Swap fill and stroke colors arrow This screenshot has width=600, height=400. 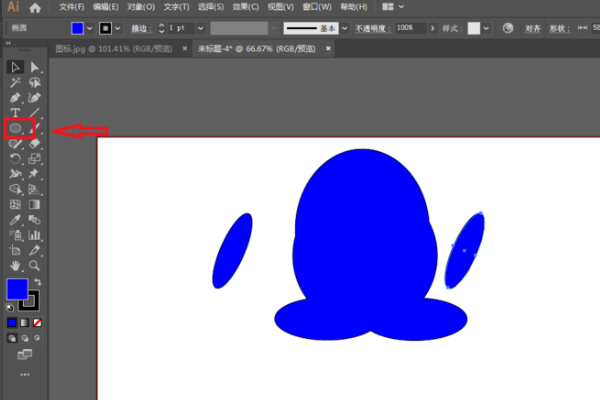[x=36, y=281]
